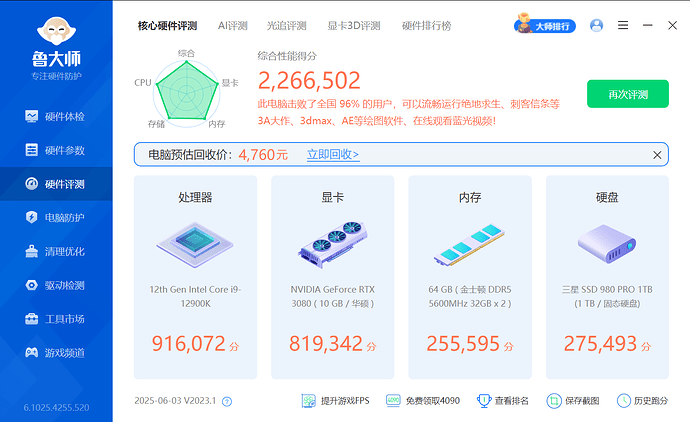Open the hamburger main menu
This screenshot has height=422, width=690.
click(x=623, y=26)
